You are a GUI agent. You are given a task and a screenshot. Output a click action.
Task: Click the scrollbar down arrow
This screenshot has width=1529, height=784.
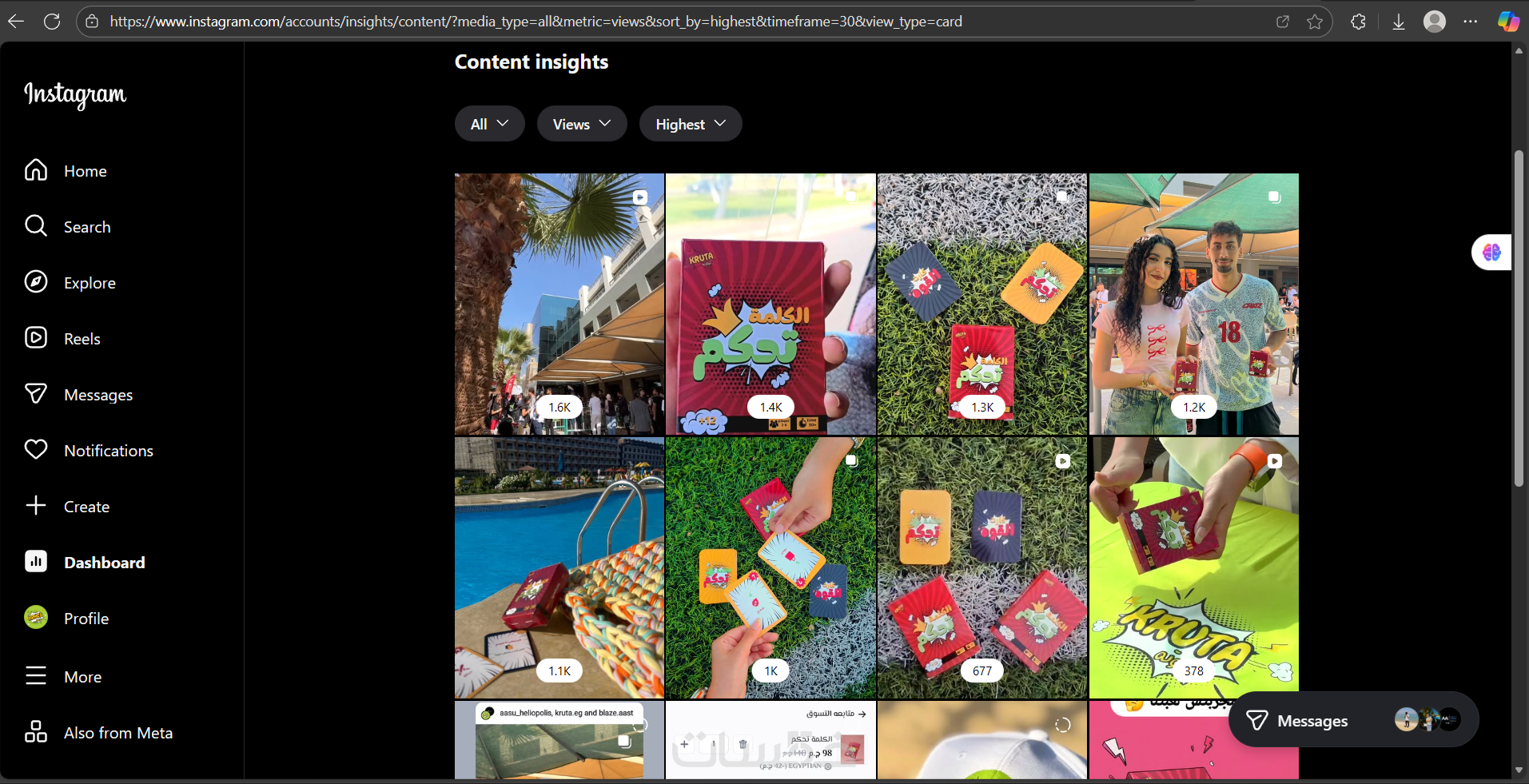[1519, 770]
